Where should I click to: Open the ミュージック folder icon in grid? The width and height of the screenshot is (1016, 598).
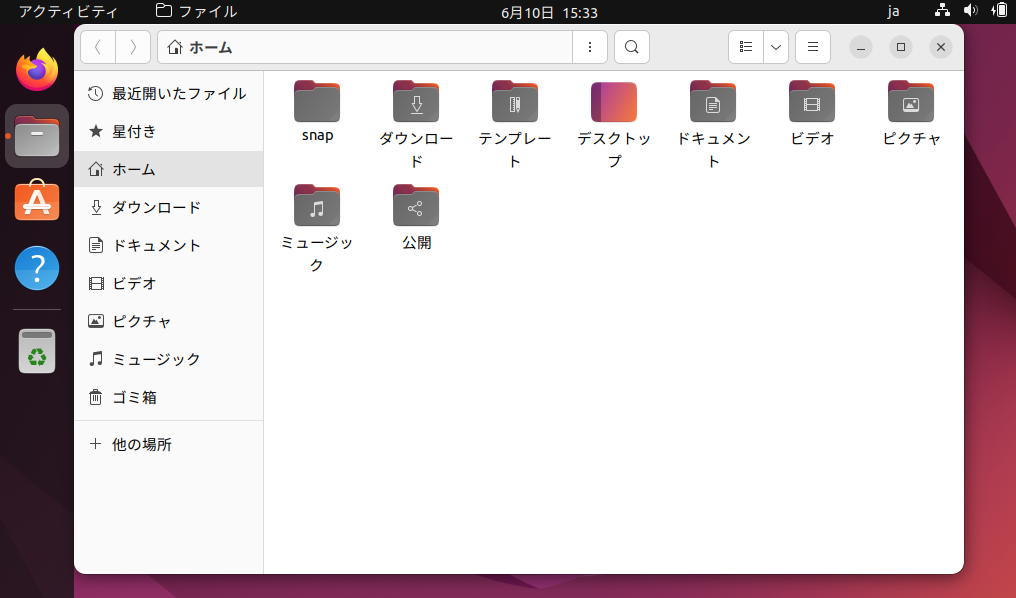317,205
